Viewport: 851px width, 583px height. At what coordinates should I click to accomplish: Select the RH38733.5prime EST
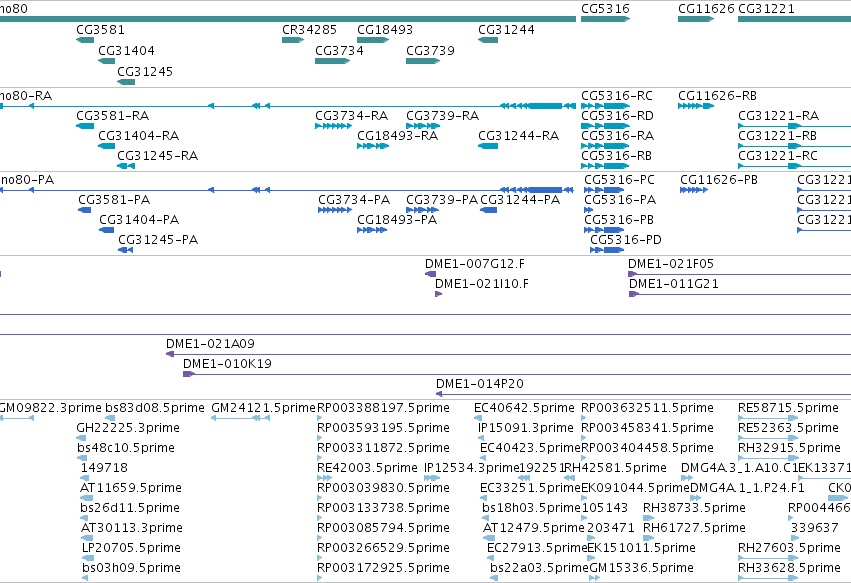649,518
